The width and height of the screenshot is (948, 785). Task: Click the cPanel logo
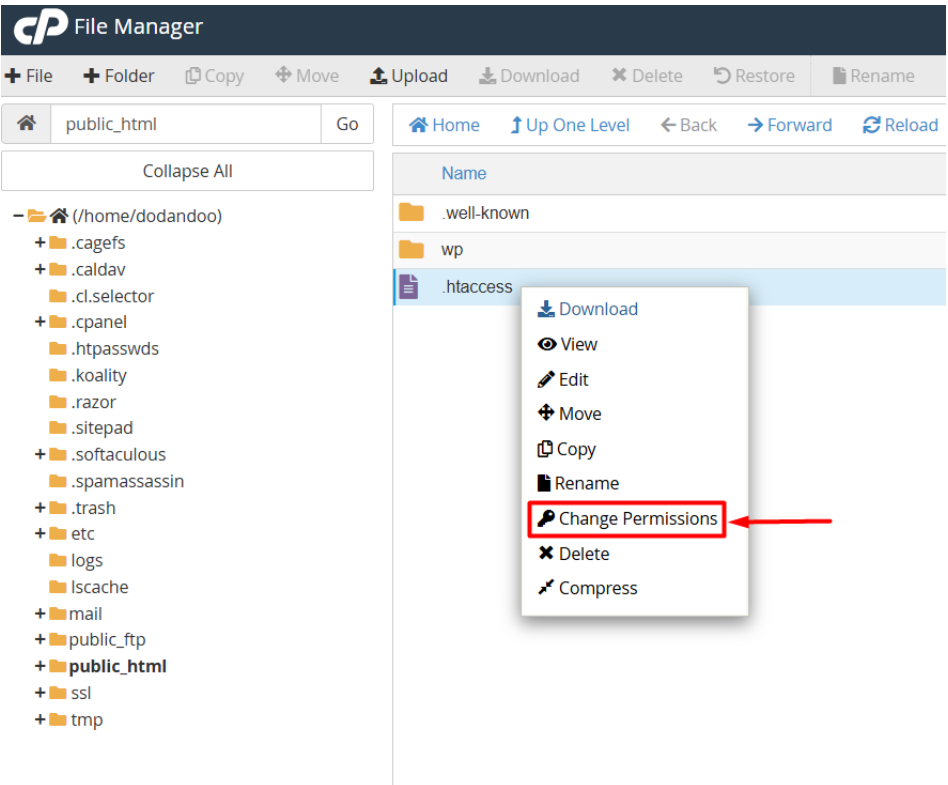(x=40, y=27)
